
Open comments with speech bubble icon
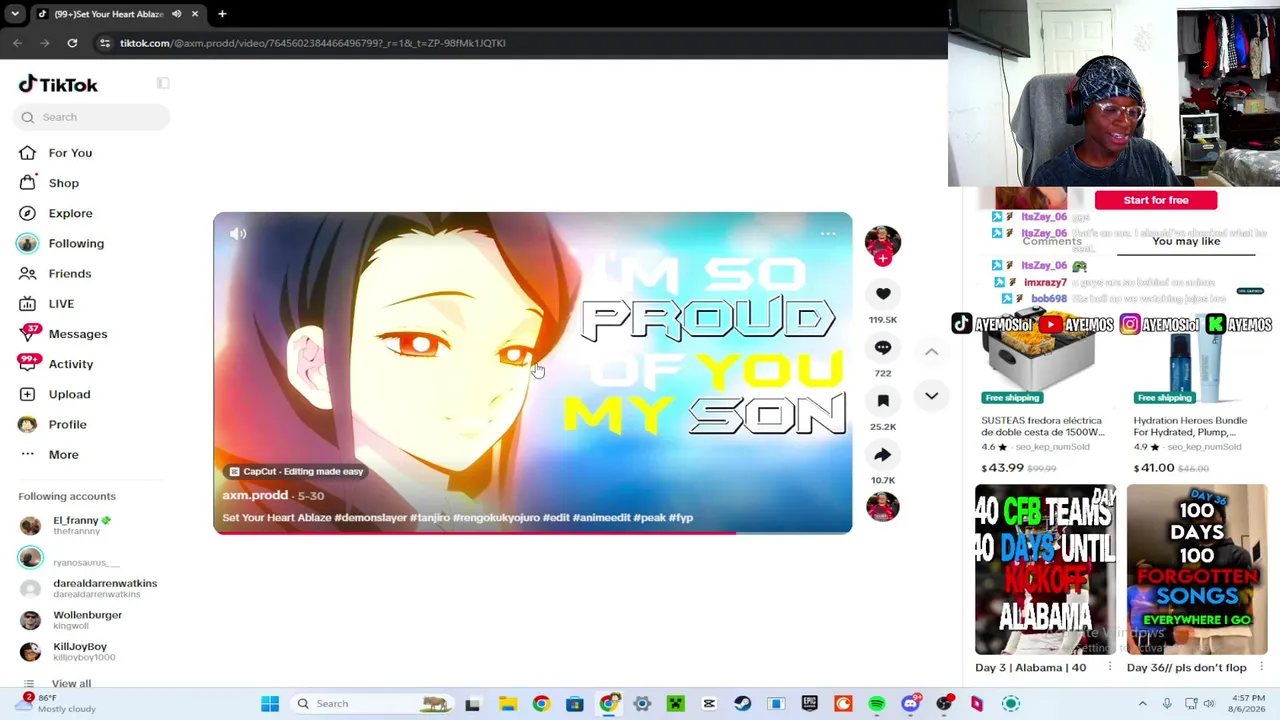pyautogui.click(x=883, y=347)
